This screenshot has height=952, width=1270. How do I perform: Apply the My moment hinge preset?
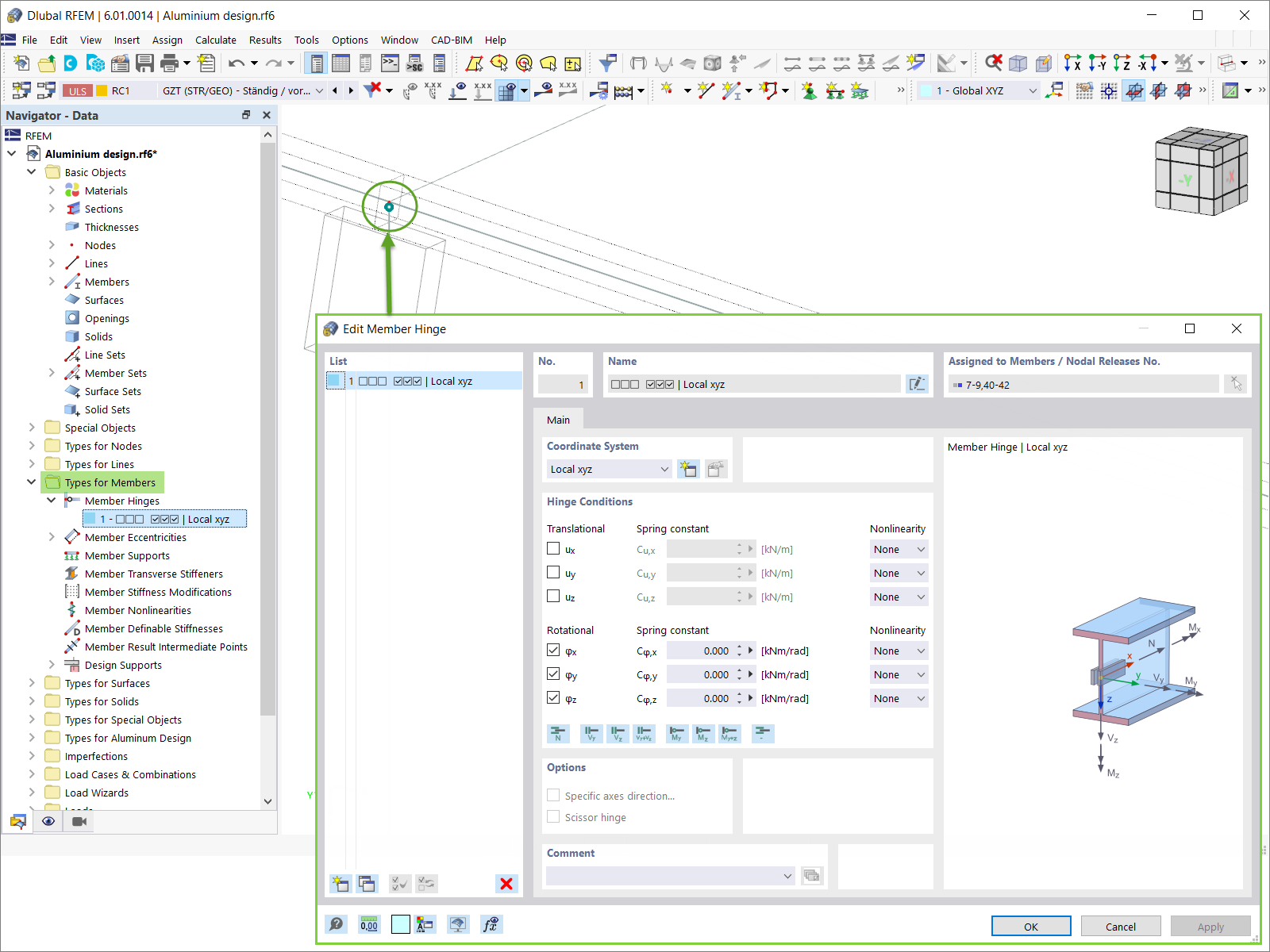pyautogui.click(x=677, y=734)
